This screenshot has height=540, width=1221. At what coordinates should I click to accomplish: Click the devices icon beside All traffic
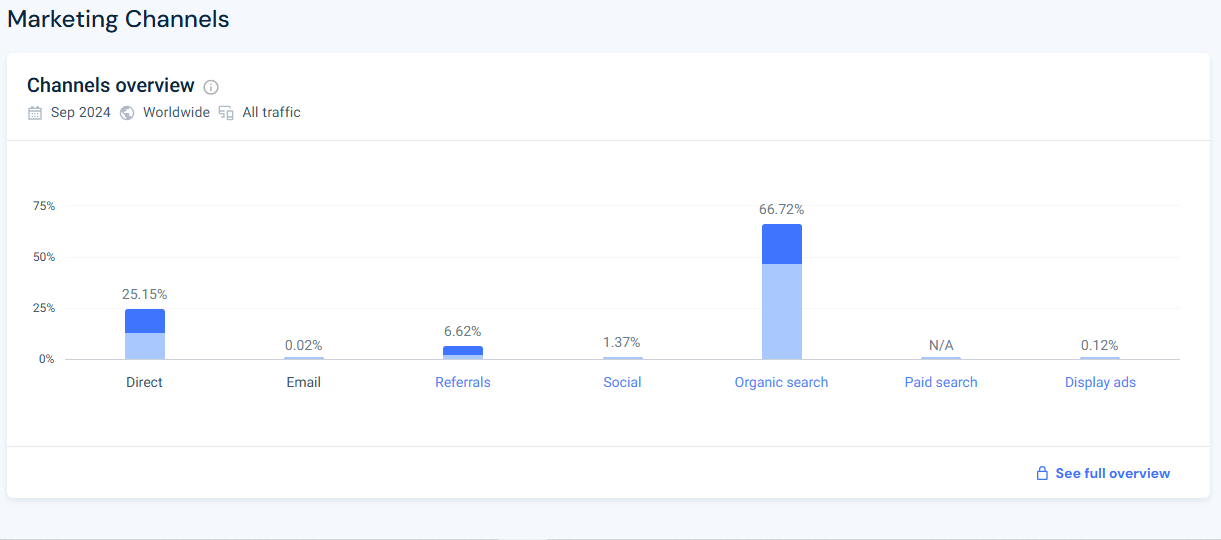point(226,112)
